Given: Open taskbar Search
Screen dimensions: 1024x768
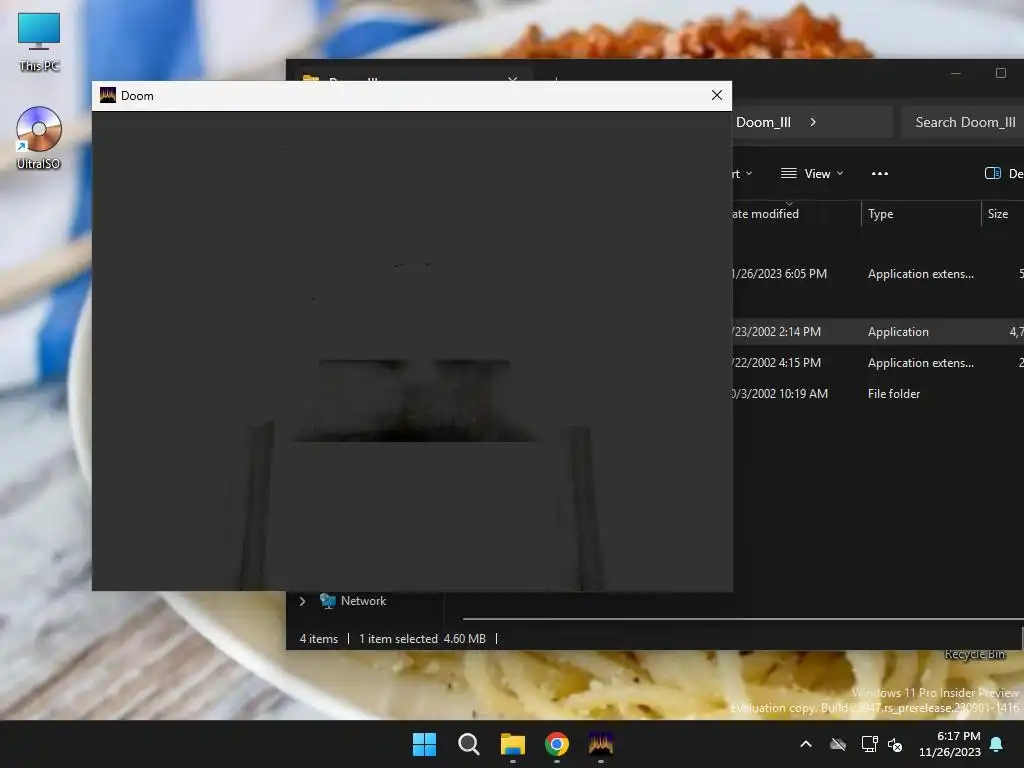Looking at the screenshot, I should [468, 744].
